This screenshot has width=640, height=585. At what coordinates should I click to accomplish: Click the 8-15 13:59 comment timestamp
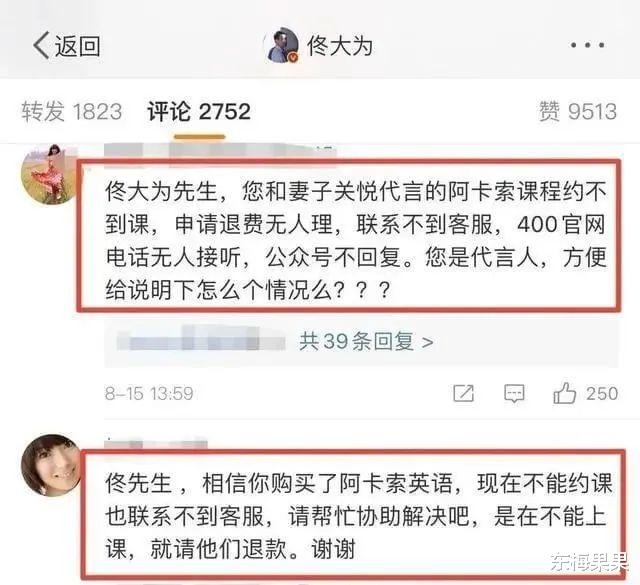pyautogui.click(x=149, y=394)
